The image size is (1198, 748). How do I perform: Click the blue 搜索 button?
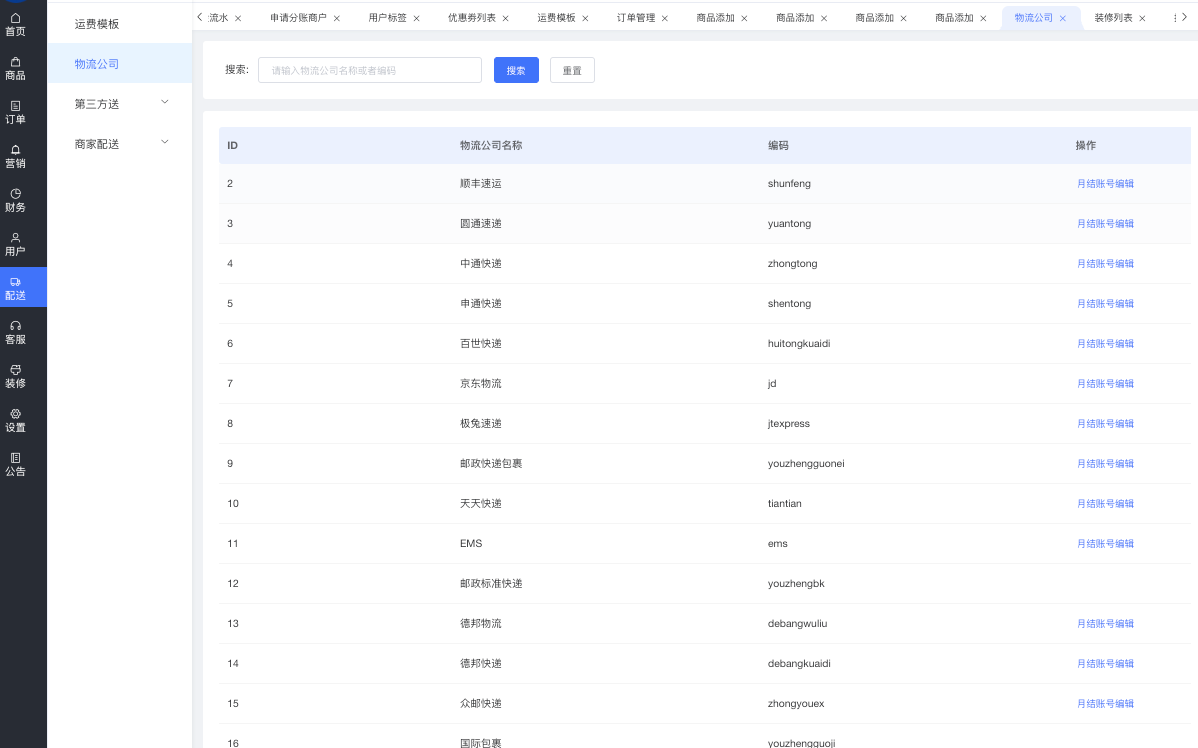coord(516,70)
